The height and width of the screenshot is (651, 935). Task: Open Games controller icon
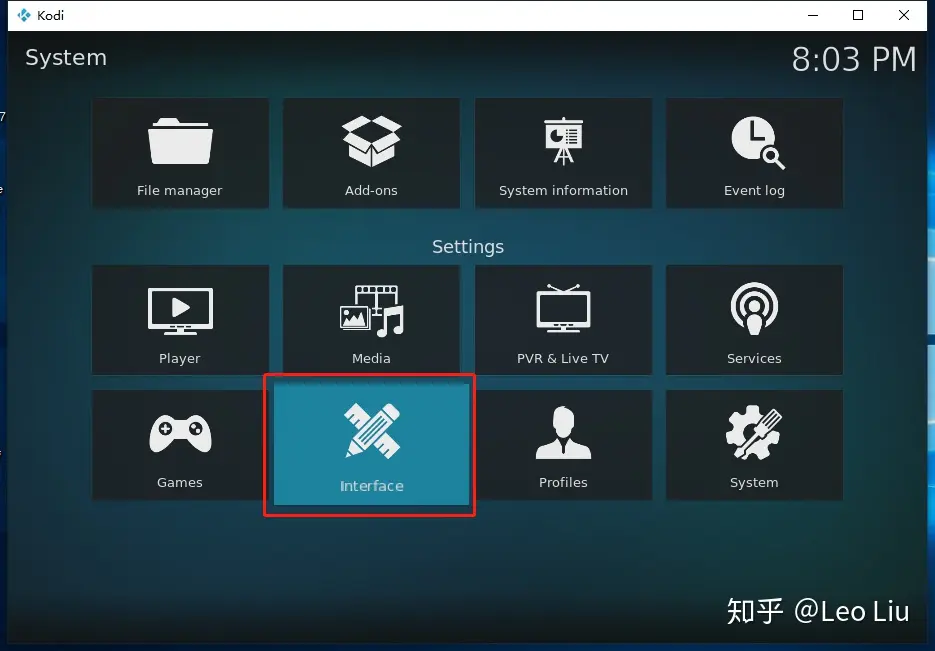[180, 433]
